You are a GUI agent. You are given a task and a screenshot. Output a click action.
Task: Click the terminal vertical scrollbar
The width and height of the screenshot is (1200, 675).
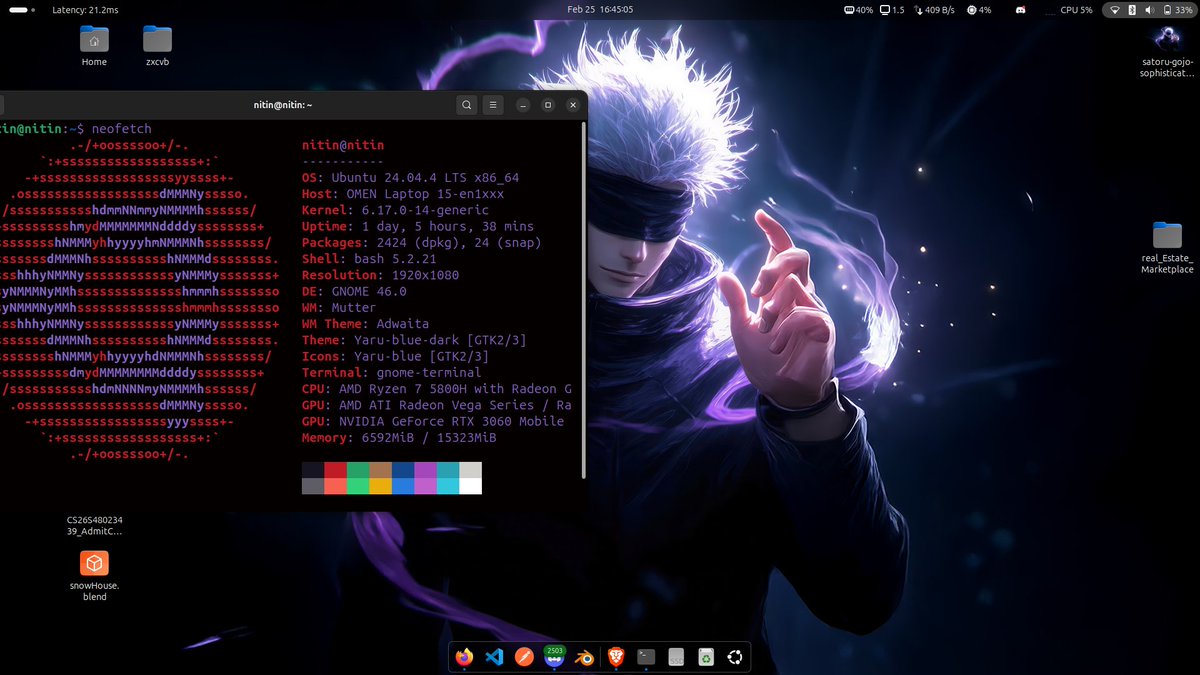click(584, 300)
